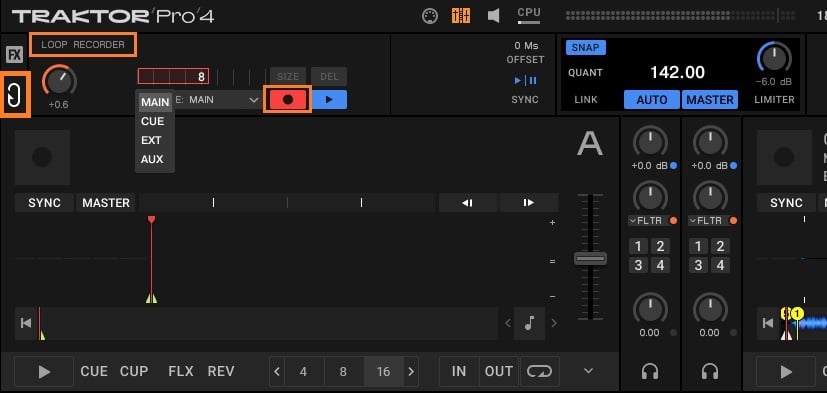
Task: Click the master clock play/pause sync icon
Action: 525,81
